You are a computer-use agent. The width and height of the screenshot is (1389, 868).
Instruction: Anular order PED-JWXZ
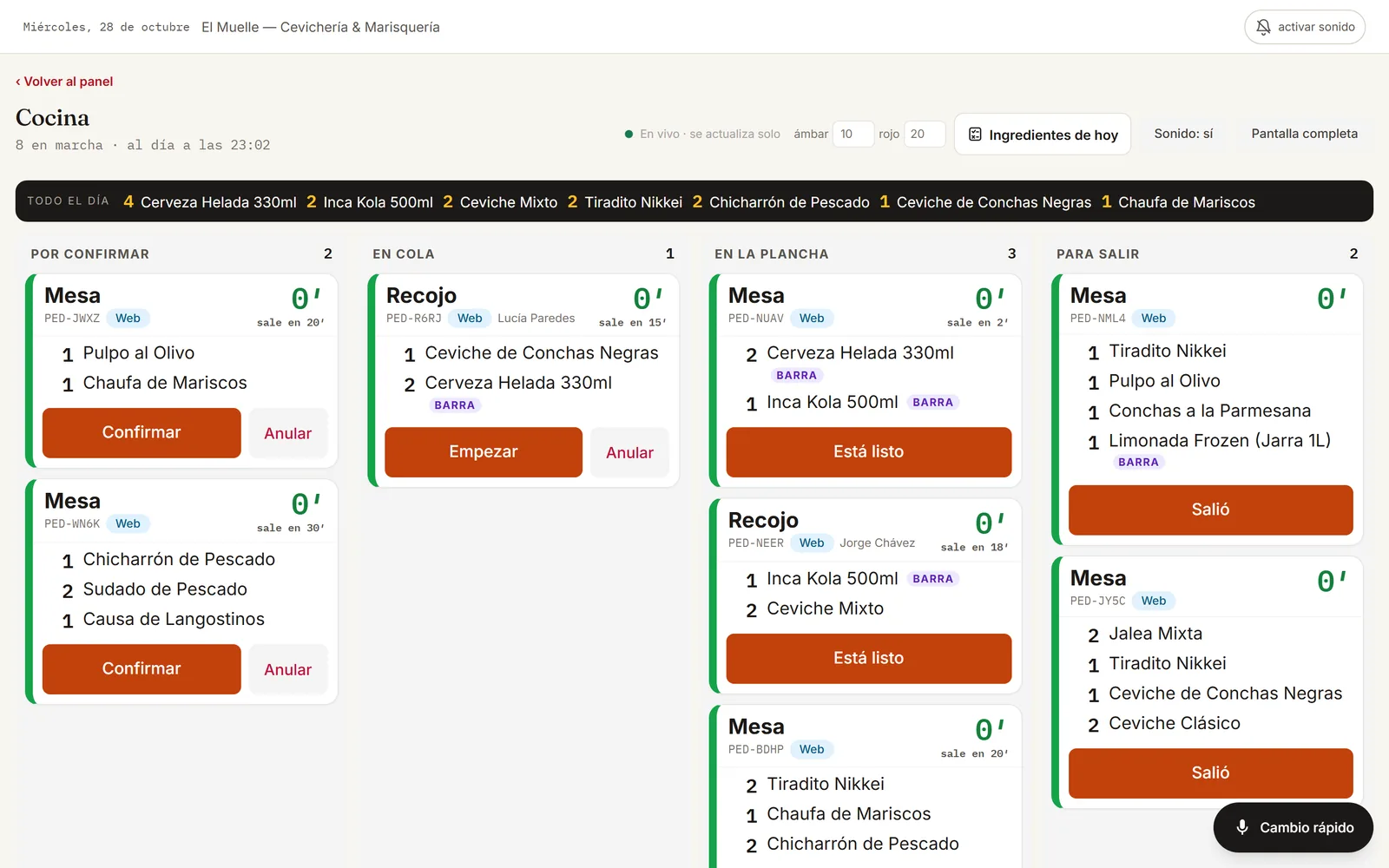(288, 433)
